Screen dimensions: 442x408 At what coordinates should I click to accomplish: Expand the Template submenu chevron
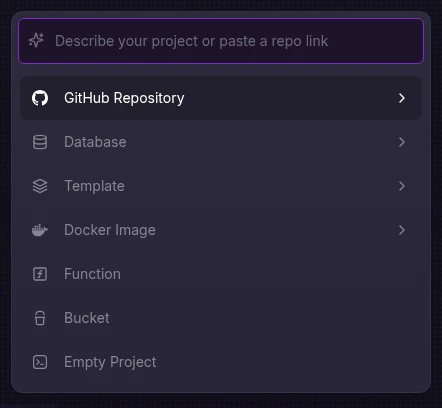coord(402,186)
